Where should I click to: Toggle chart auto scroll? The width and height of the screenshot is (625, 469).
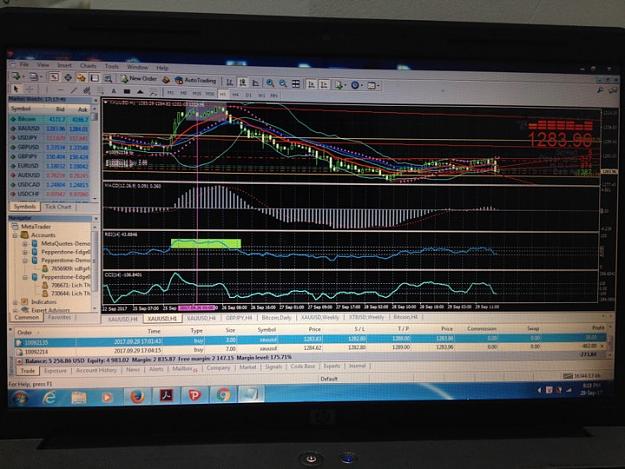pos(311,84)
